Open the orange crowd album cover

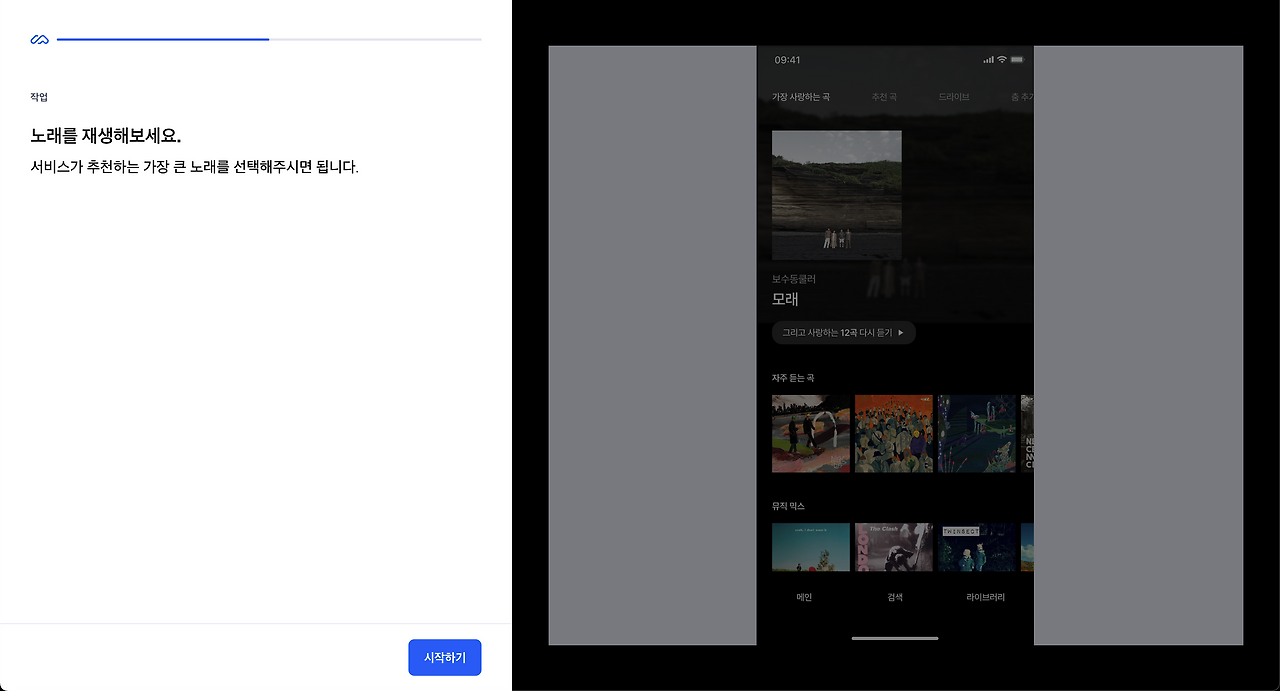894,433
